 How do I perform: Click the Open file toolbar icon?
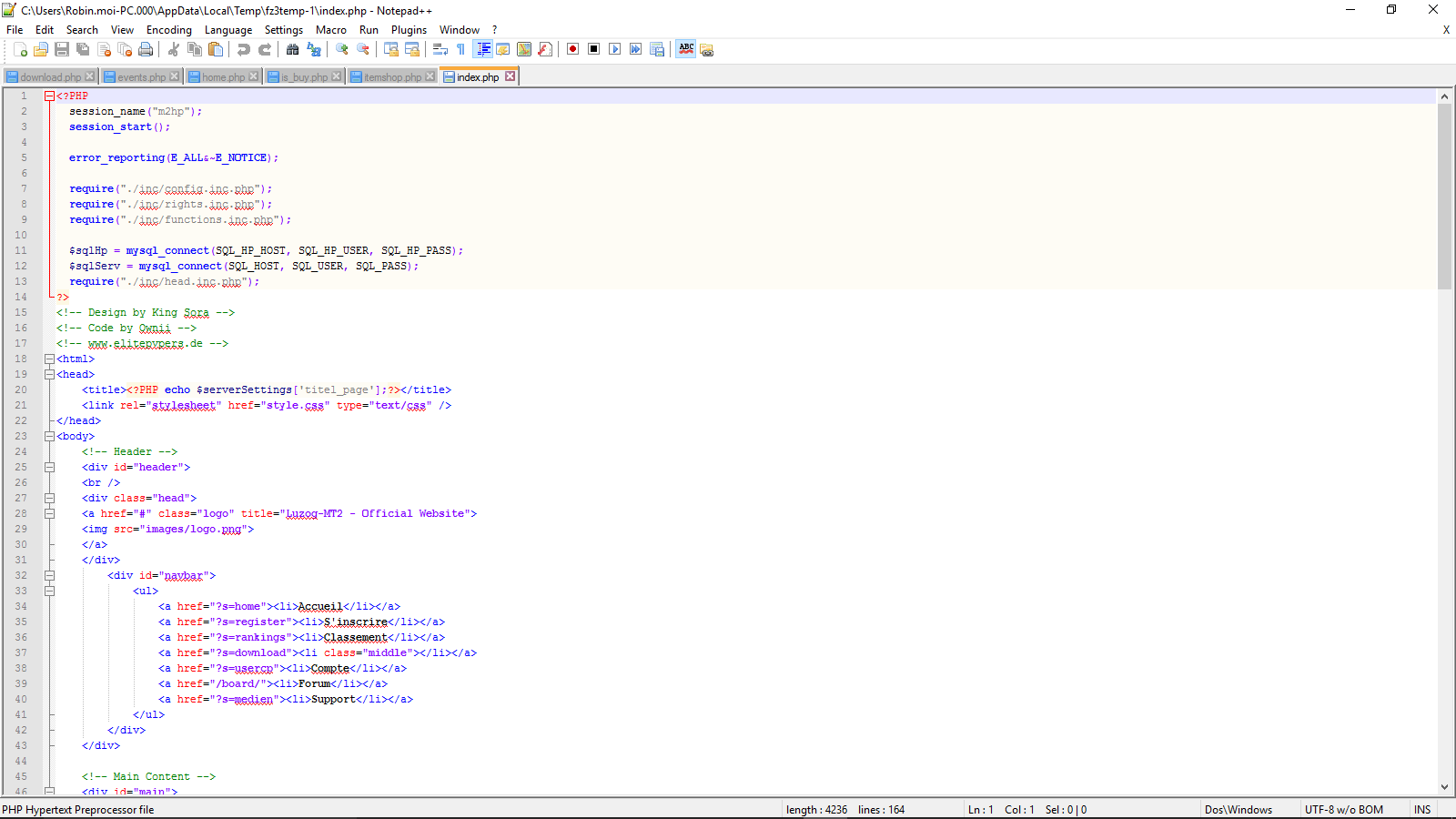tap(41, 49)
